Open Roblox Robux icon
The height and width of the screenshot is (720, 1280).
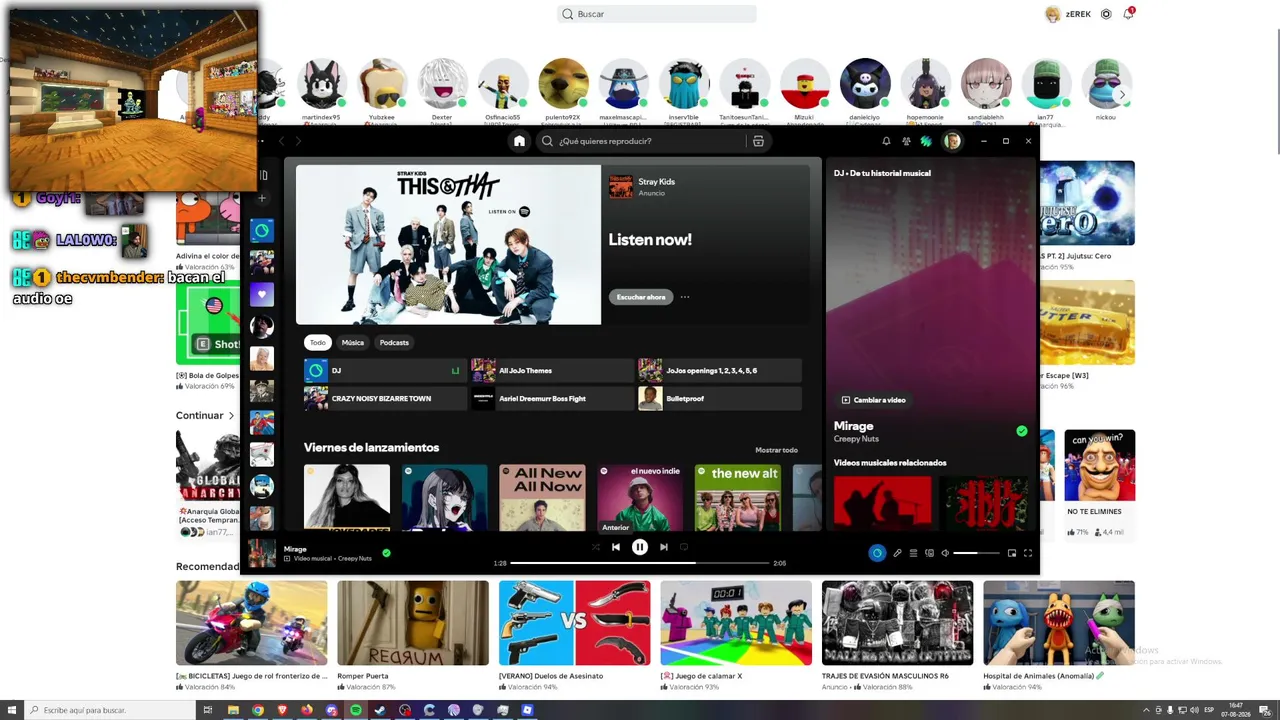coord(1106,14)
